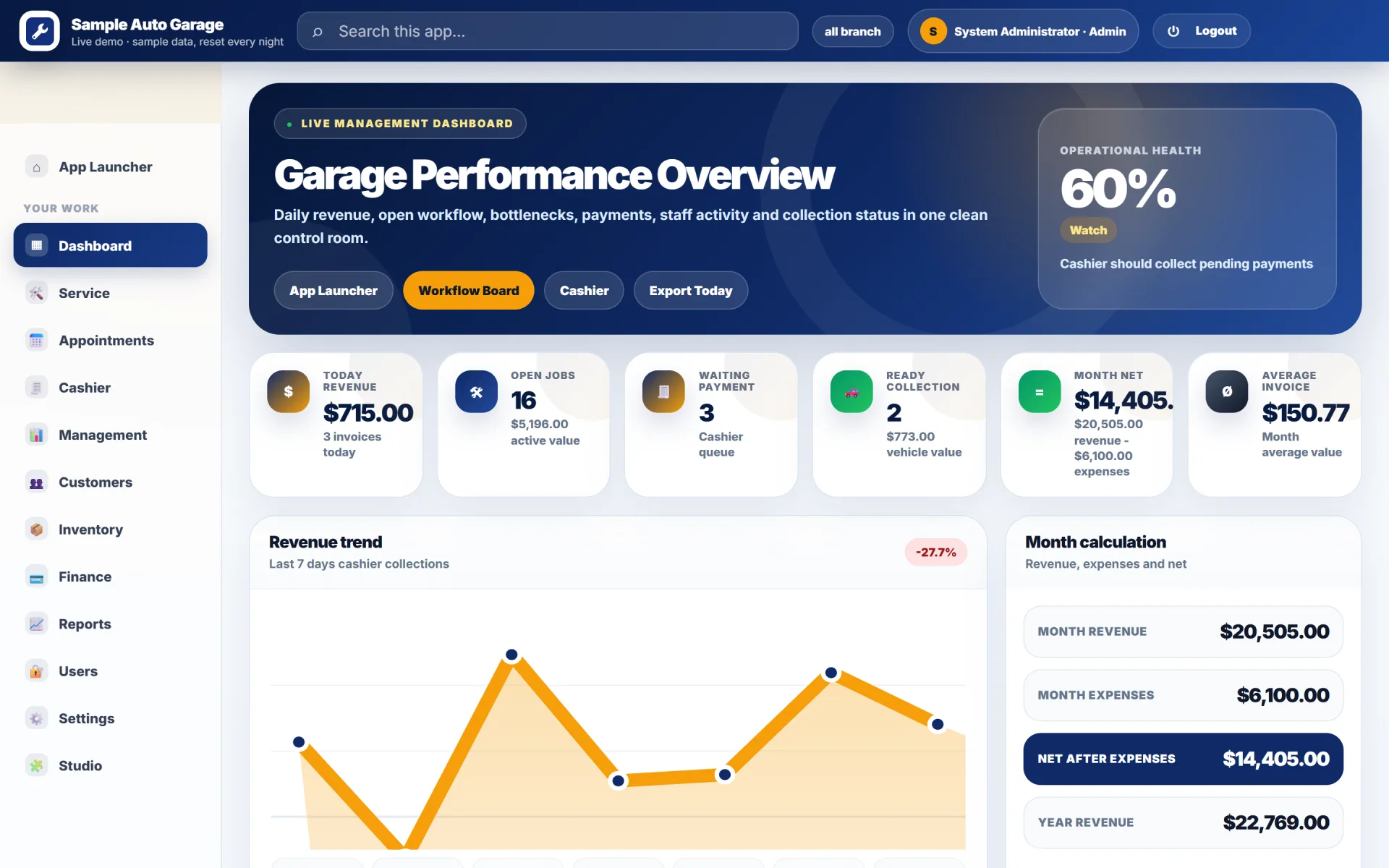Click the Export Today button
This screenshot has height=868, width=1389.
click(x=691, y=291)
